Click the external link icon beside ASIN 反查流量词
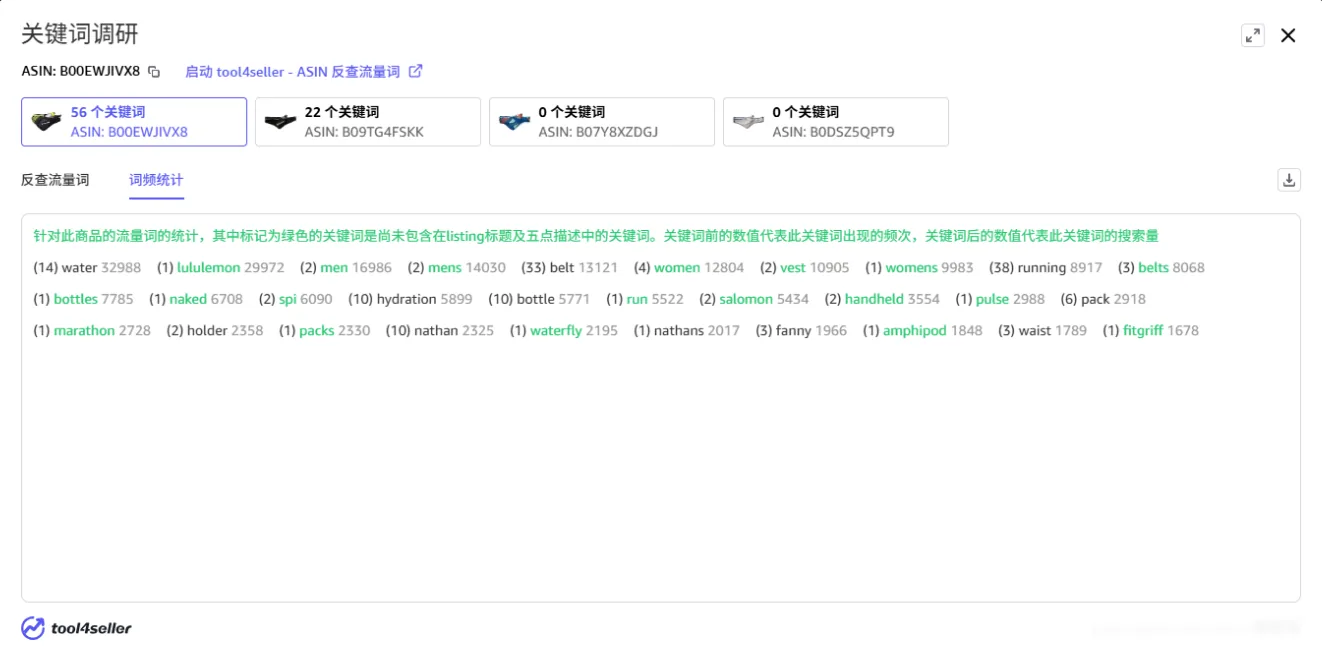 [416, 71]
